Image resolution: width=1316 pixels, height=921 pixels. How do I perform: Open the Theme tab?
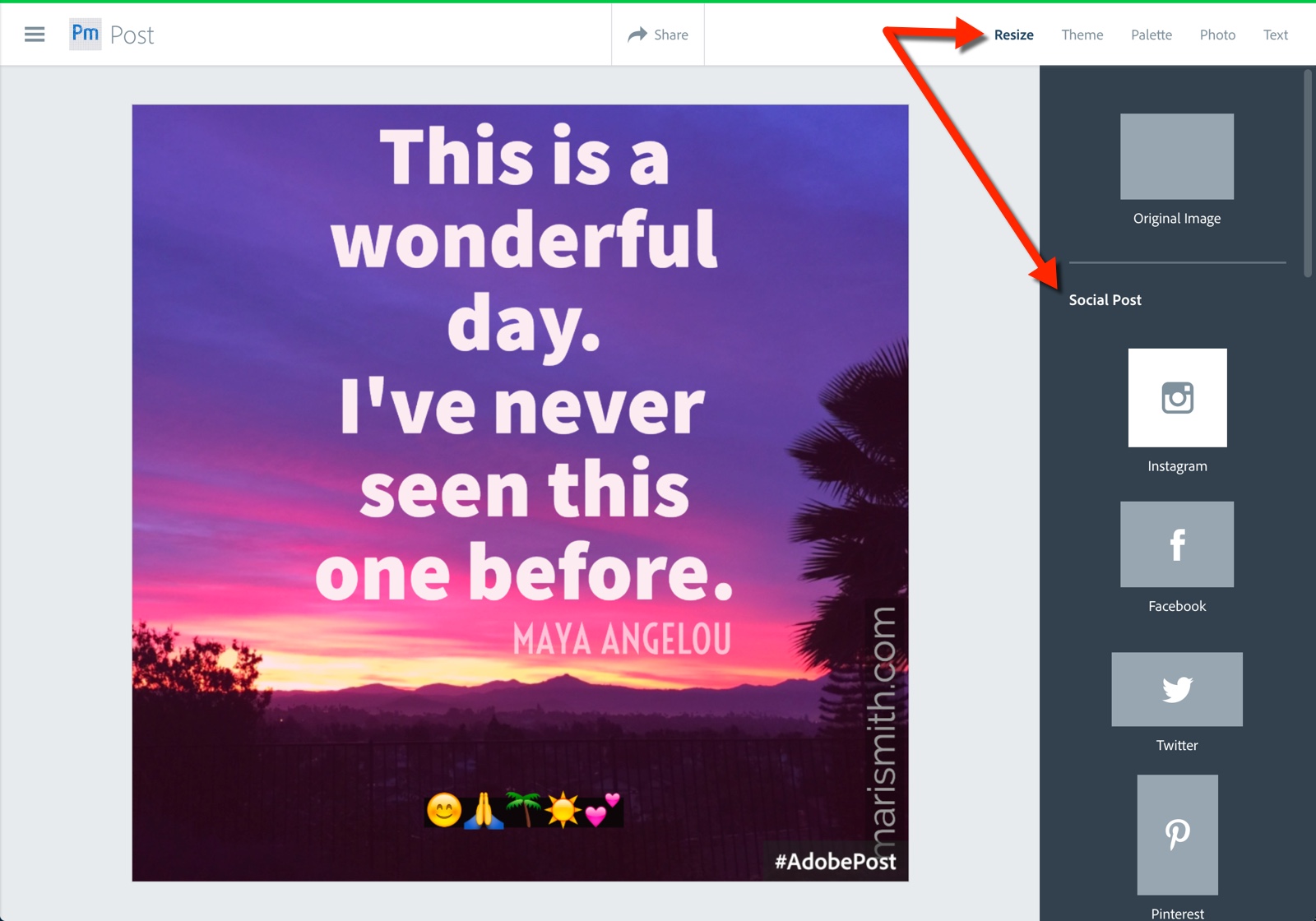tap(1082, 35)
